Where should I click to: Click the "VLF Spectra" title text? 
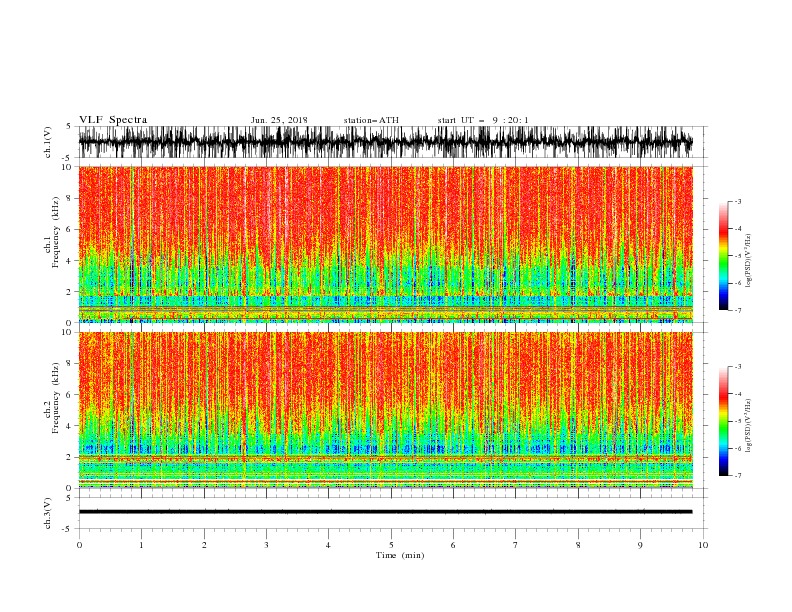[x=113, y=120]
